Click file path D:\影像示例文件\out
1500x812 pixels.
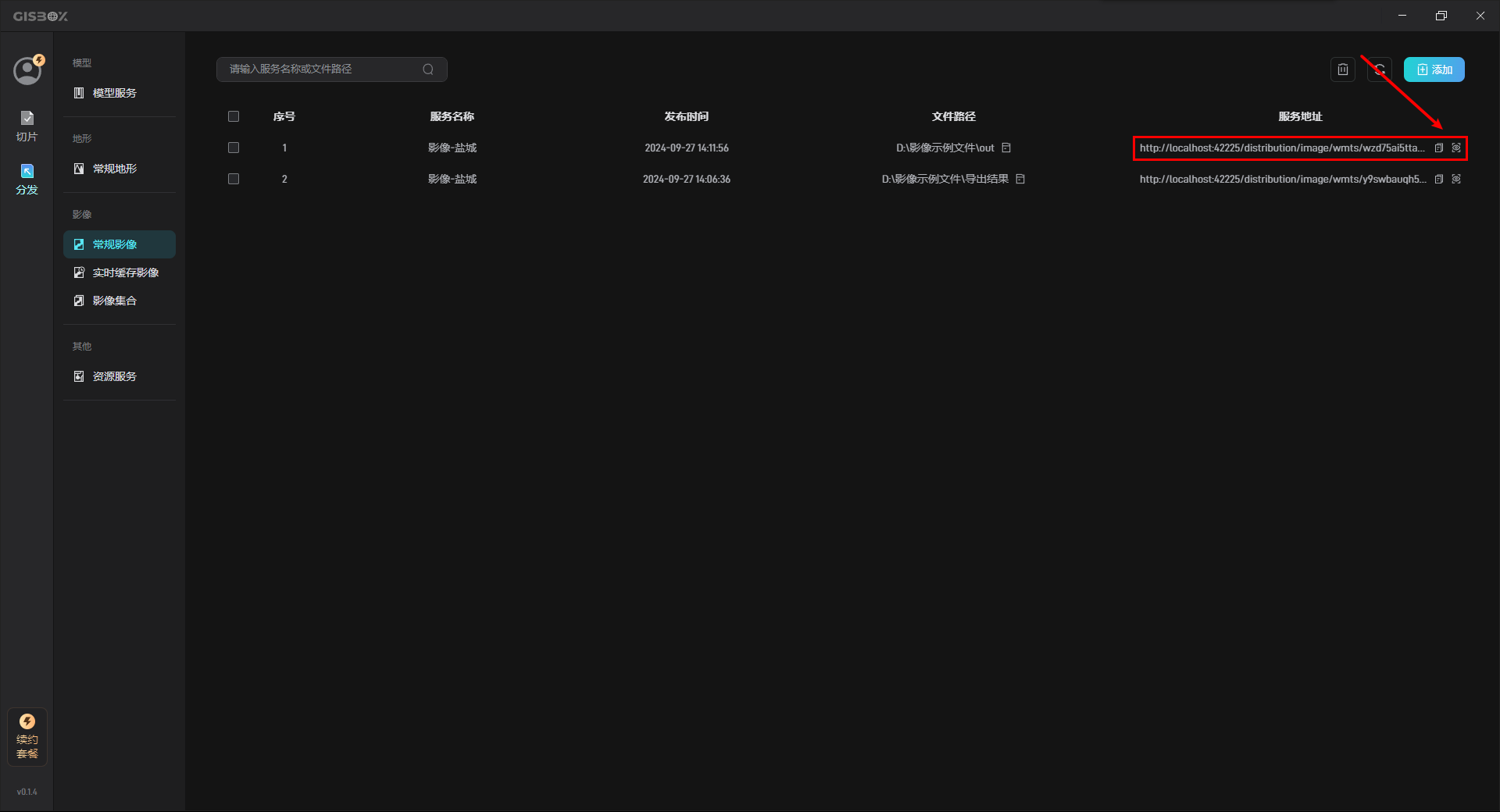coord(945,148)
